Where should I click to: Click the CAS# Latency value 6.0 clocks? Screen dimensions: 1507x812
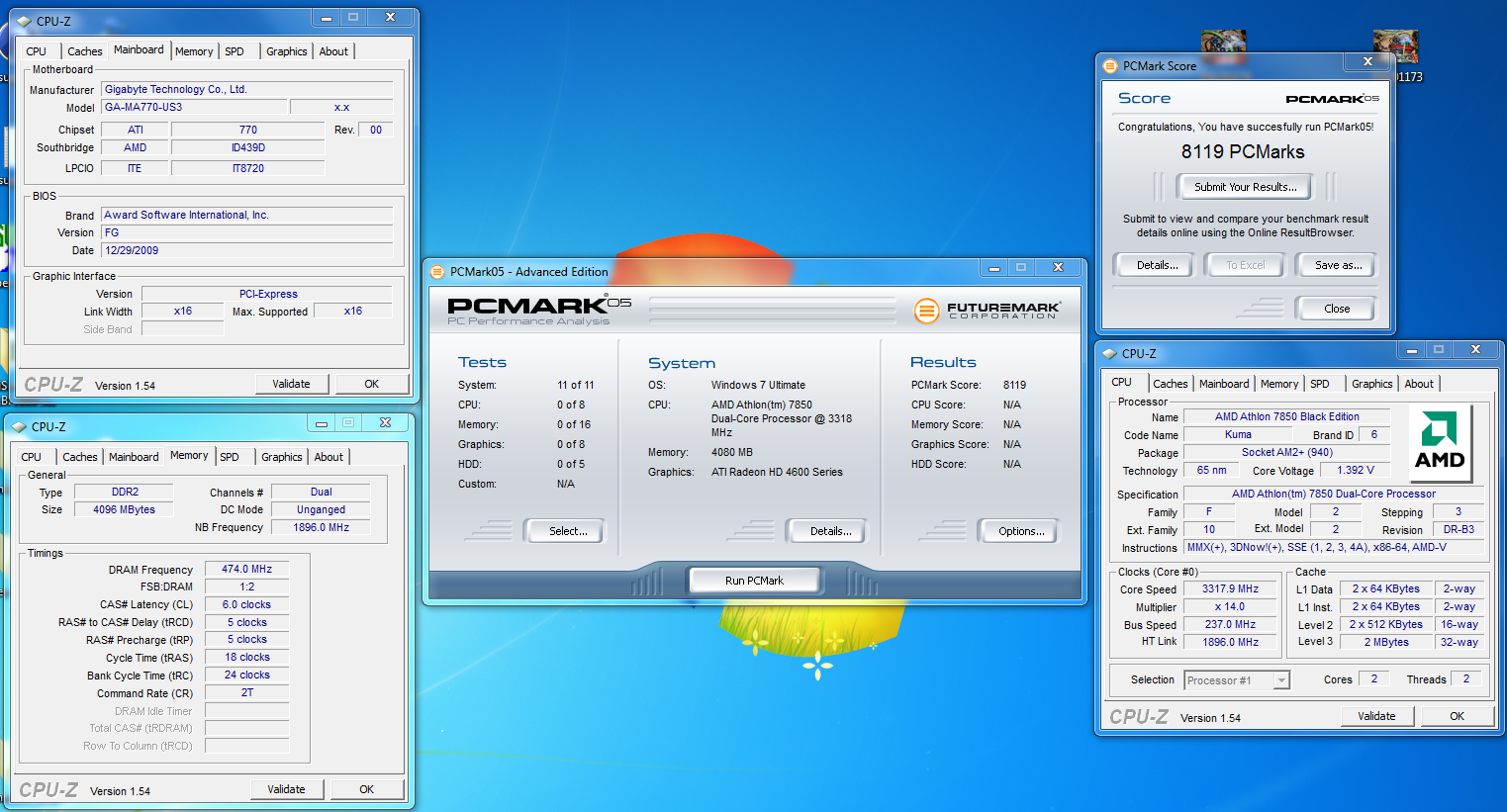pos(247,605)
